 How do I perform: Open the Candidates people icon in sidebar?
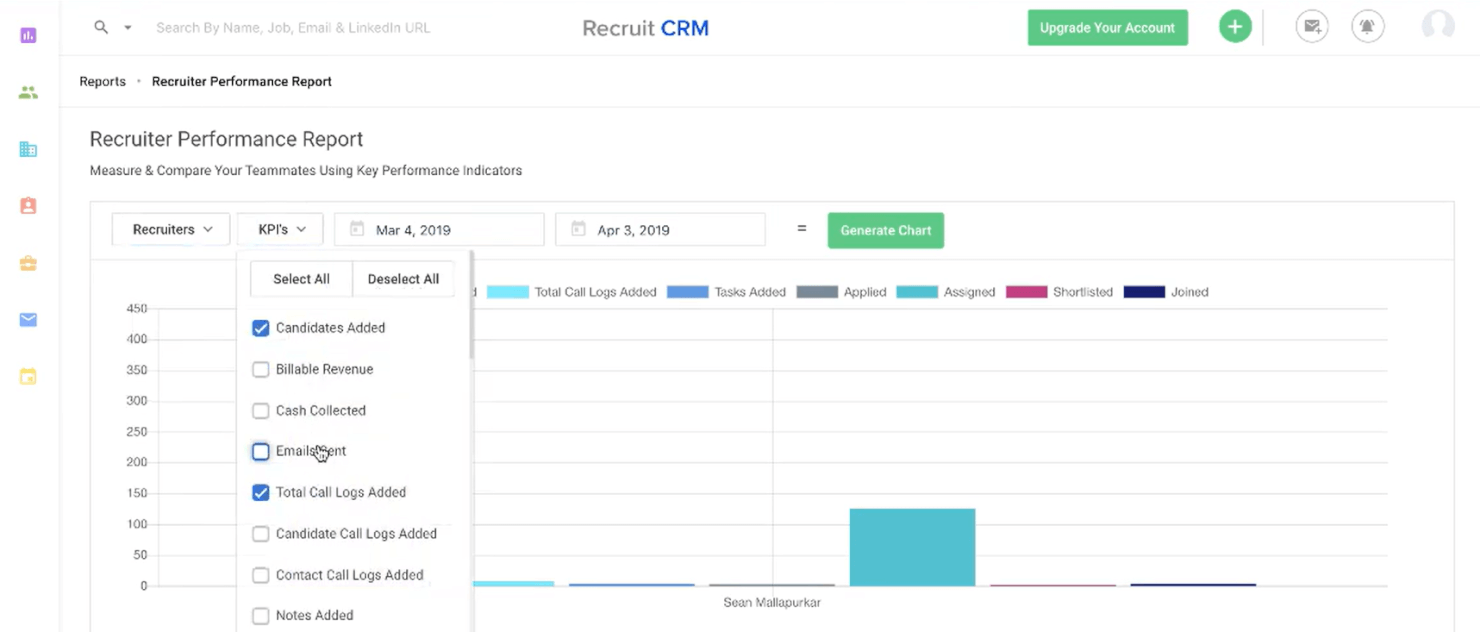28,92
